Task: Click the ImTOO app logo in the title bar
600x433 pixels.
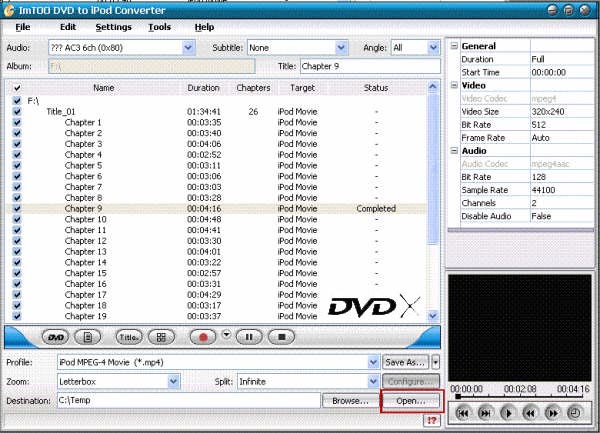Action: tap(9, 11)
